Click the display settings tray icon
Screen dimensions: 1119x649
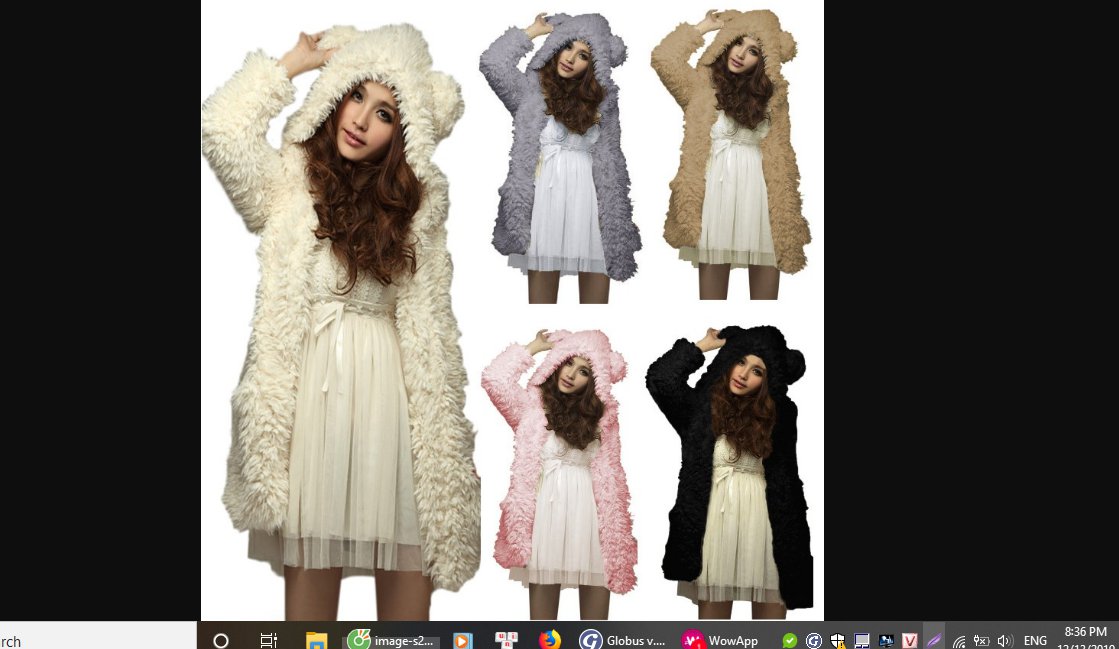pos(886,640)
